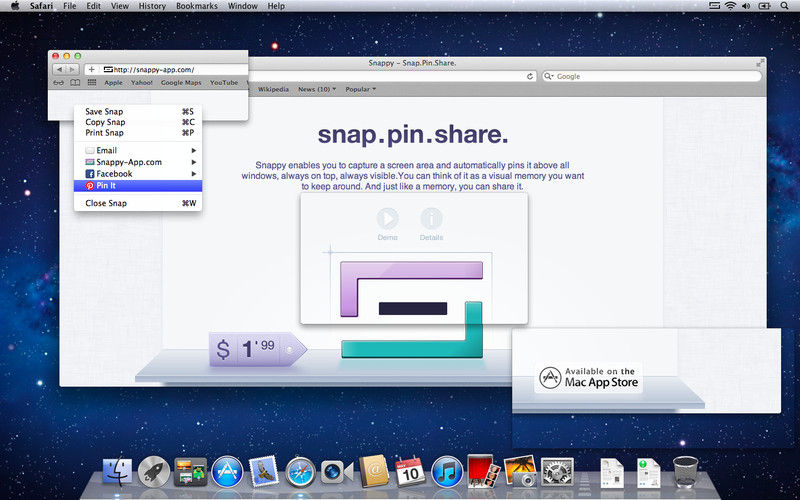800x500 pixels.
Task: Open the Popular bookmarks dropdown
Action: pos(360,89)
